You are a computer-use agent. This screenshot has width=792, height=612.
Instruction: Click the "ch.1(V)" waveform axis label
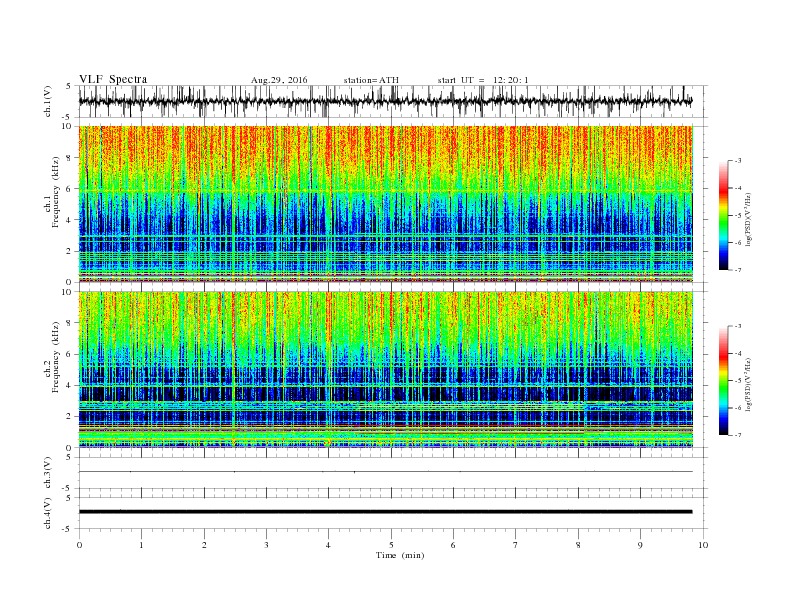pos(47,101)
